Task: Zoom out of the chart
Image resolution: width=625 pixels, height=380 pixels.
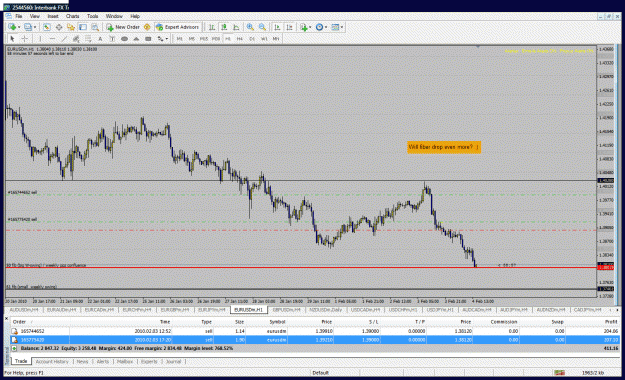Action: pyautogui.click(x=262, y=27)
